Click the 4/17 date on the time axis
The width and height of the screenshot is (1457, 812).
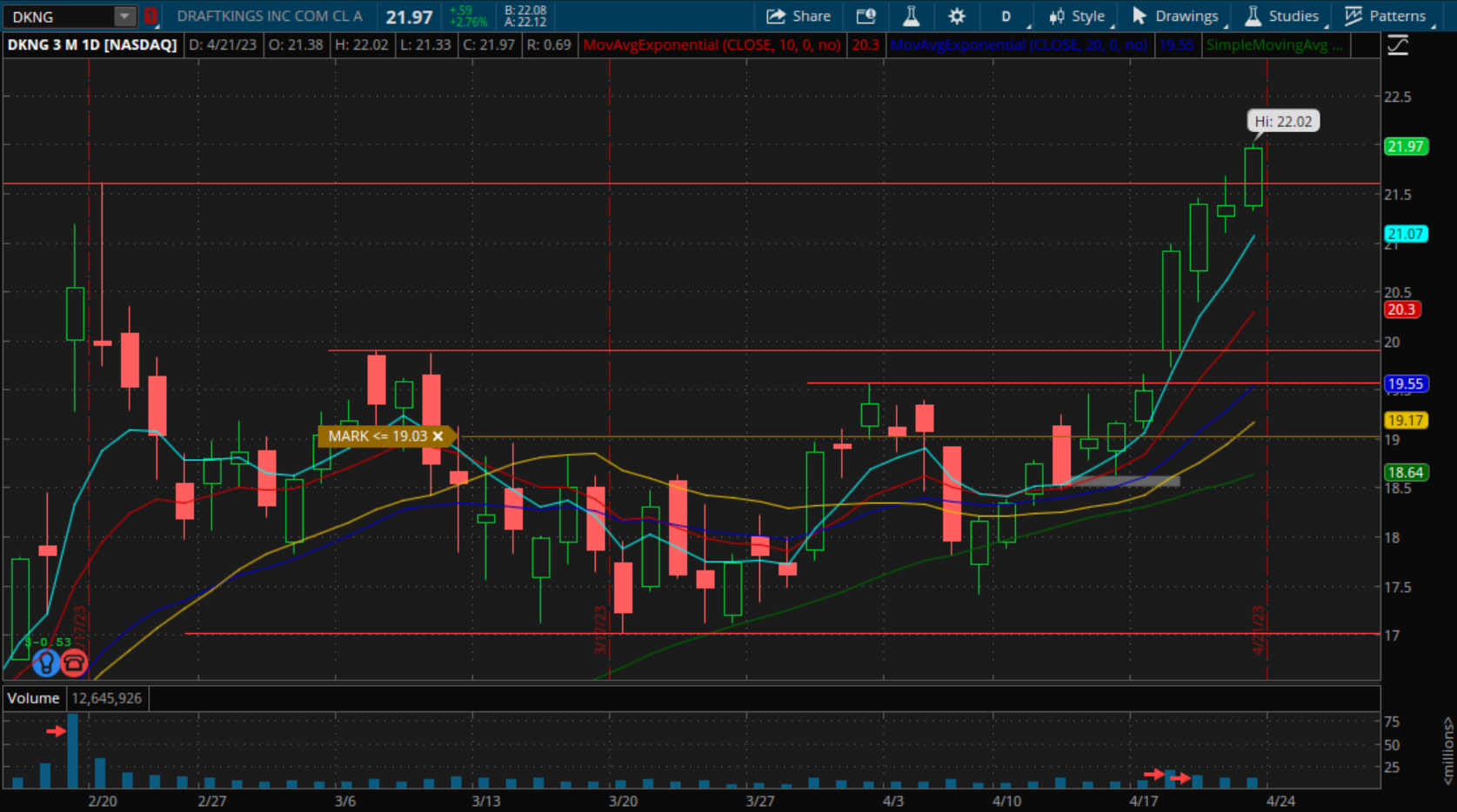click(1144, 801)
